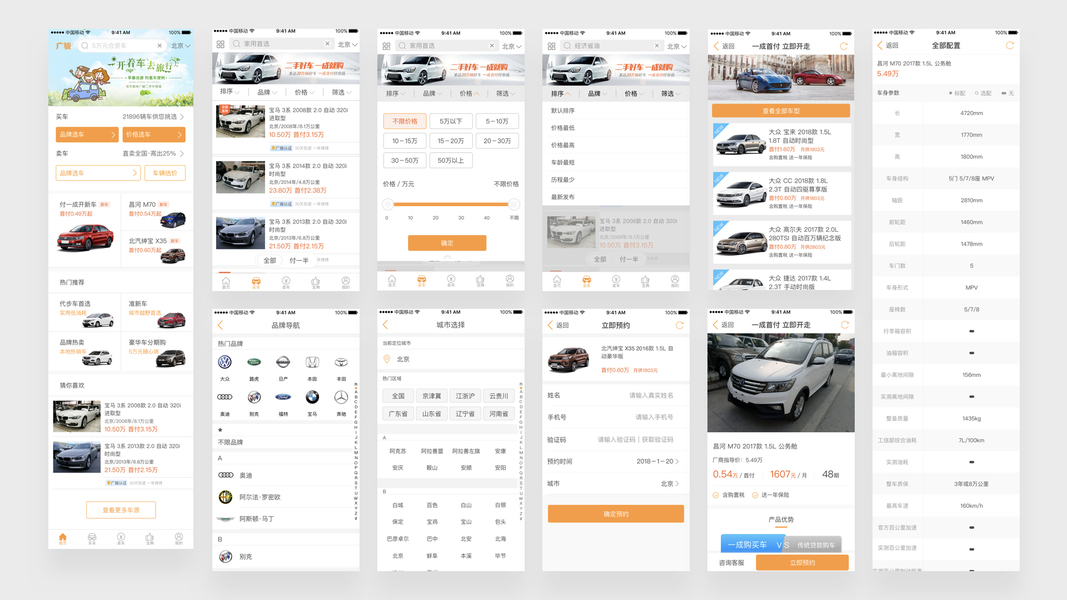Click refresh icon on 全部配置 screen

[x=1010, y=46]
